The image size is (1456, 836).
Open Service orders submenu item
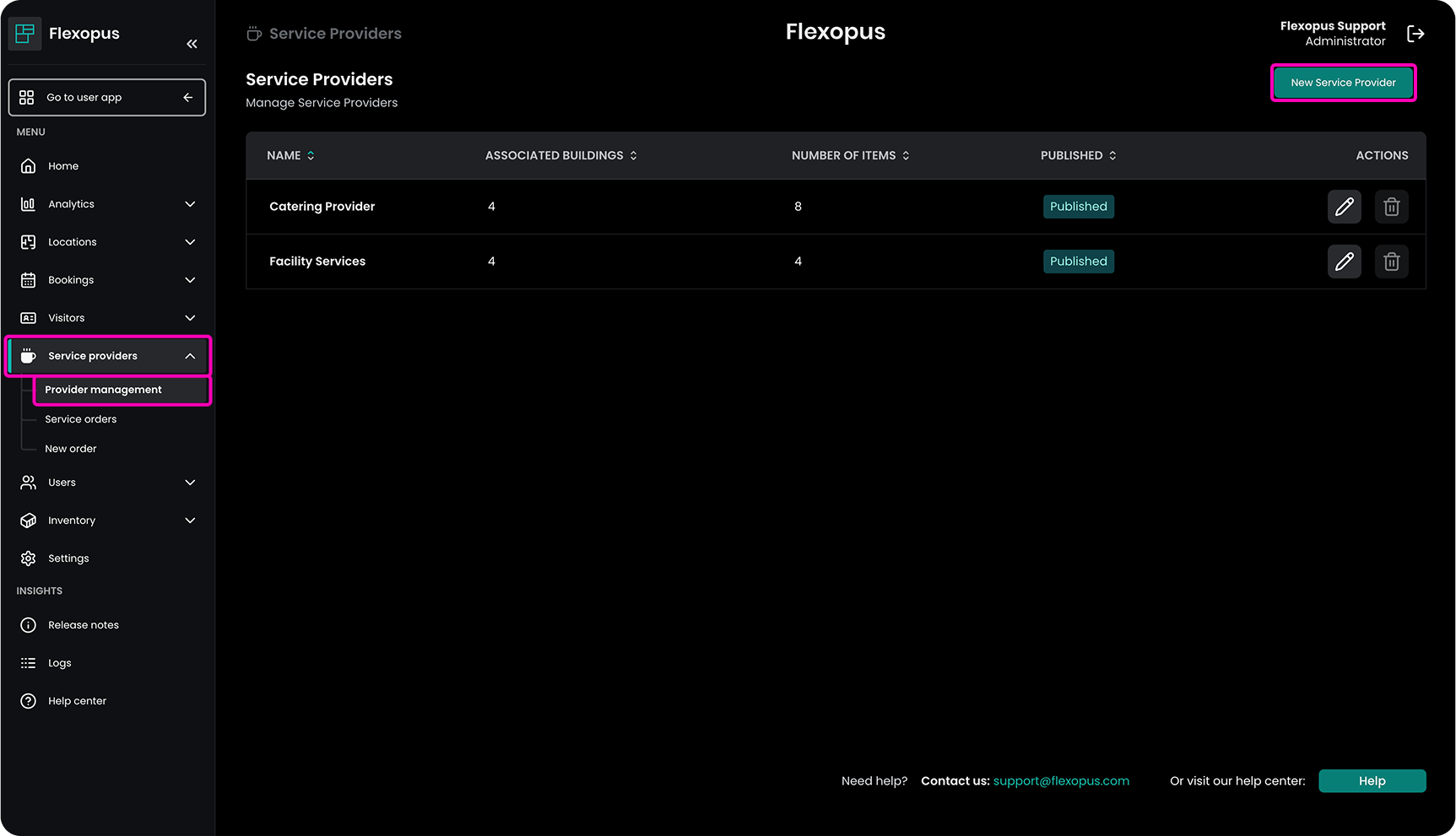click(x=81, y=419)
